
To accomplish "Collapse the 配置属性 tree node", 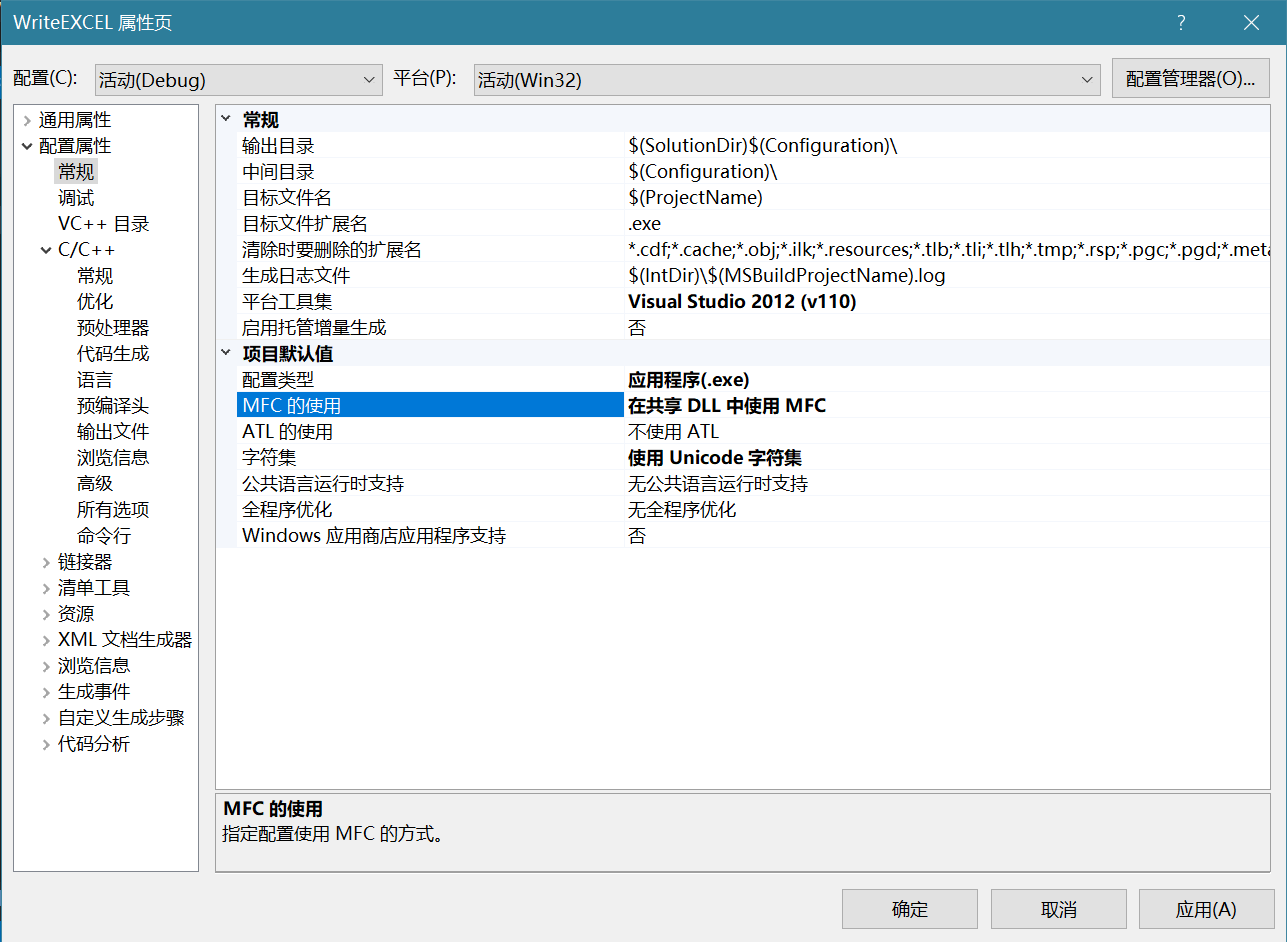I will click(26, 147).
